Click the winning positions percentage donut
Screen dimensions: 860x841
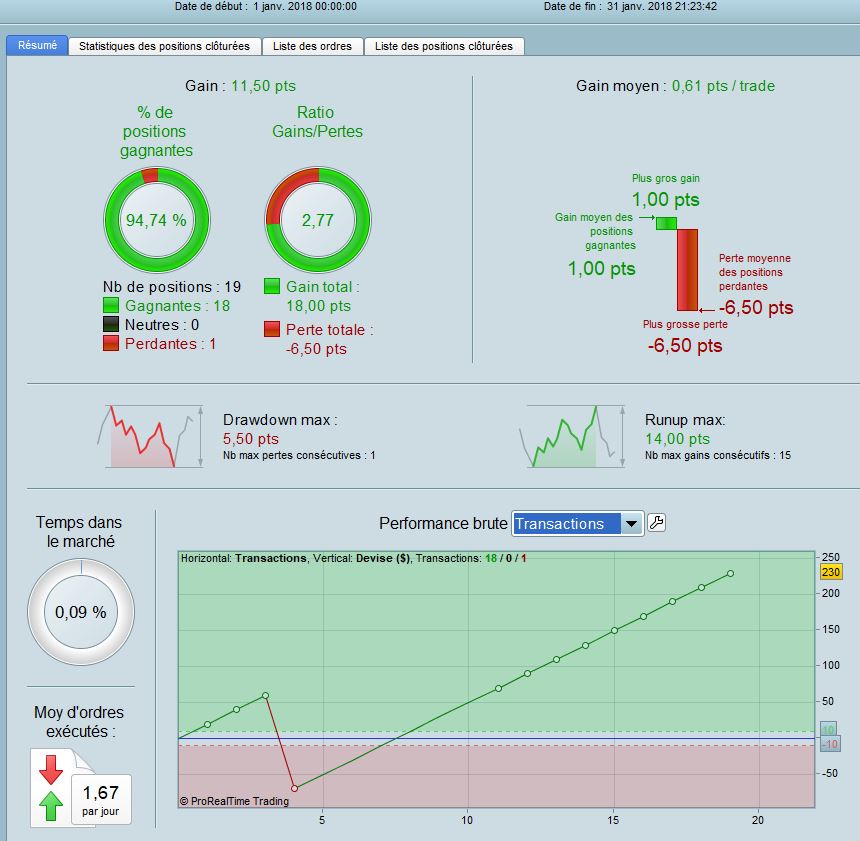click(157, 220)
